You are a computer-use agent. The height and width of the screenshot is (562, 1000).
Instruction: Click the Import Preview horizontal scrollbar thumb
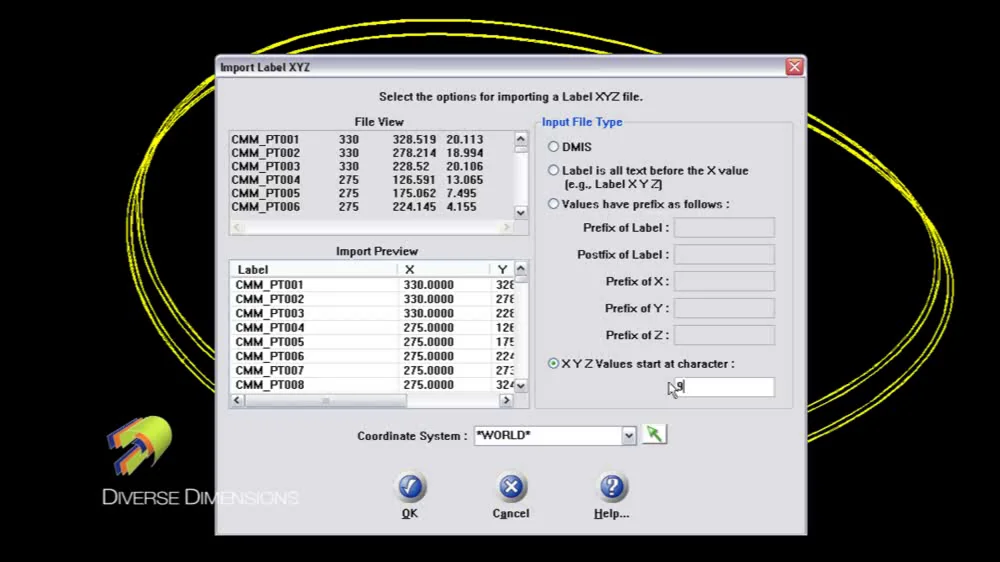click(325, 400)
